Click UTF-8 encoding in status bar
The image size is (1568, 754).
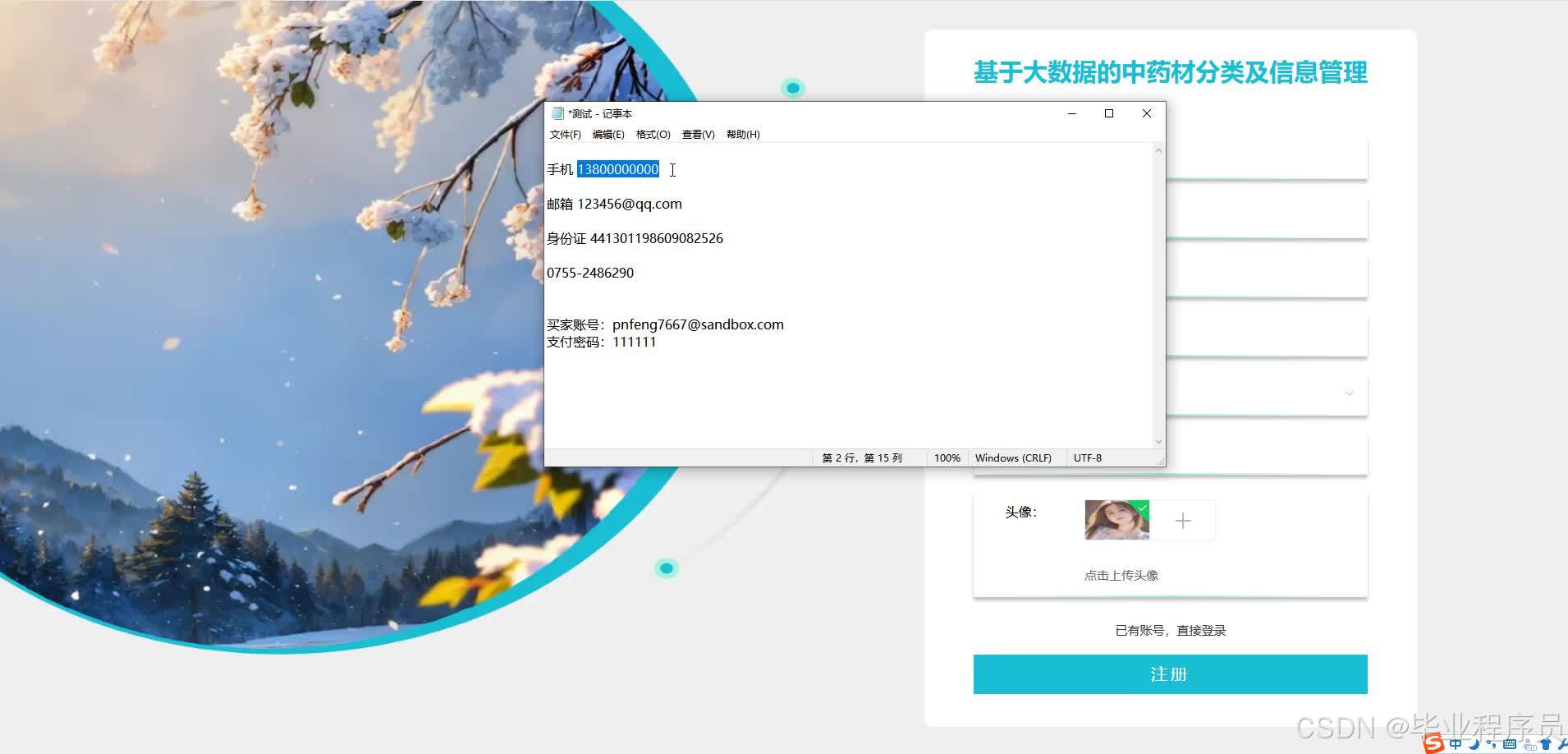click(x=1088, y=457)
